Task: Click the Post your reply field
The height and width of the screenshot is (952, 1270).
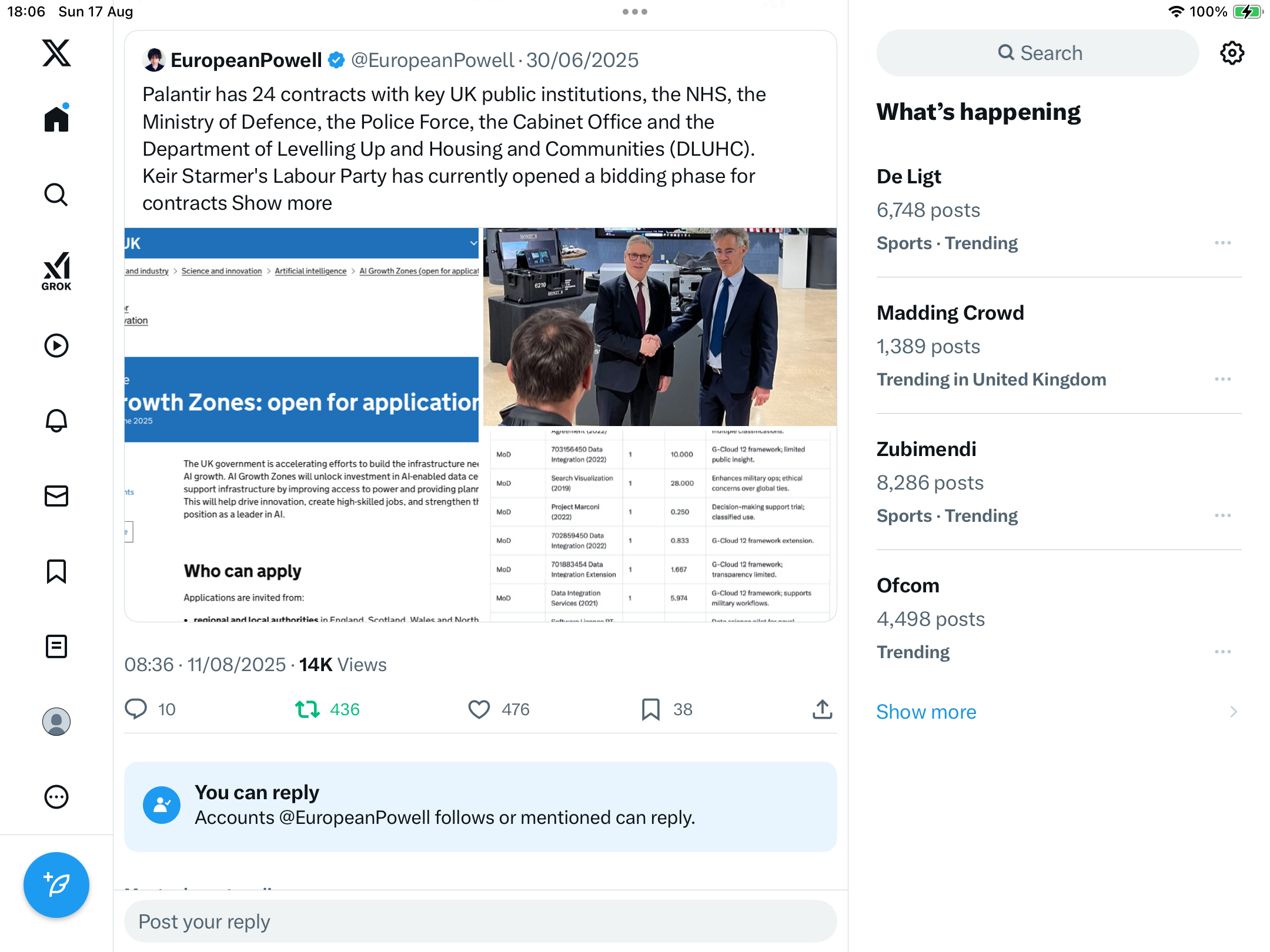Action: (480, 921)
